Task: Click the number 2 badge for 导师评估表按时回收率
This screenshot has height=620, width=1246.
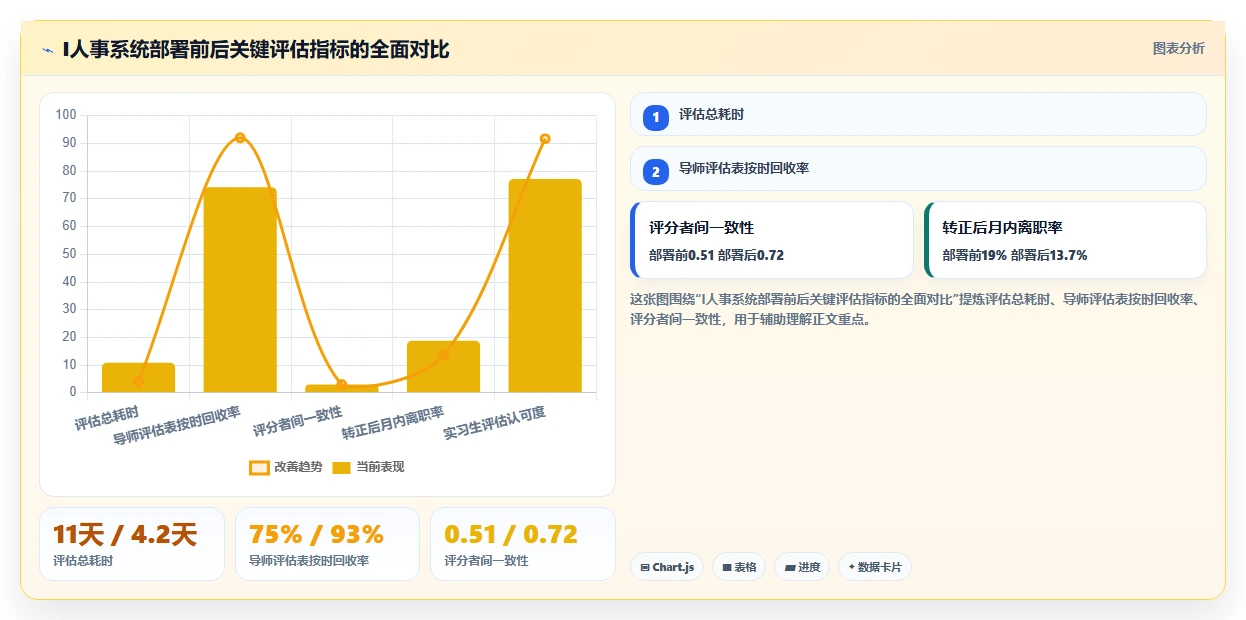Action: (x=656, y=172)
